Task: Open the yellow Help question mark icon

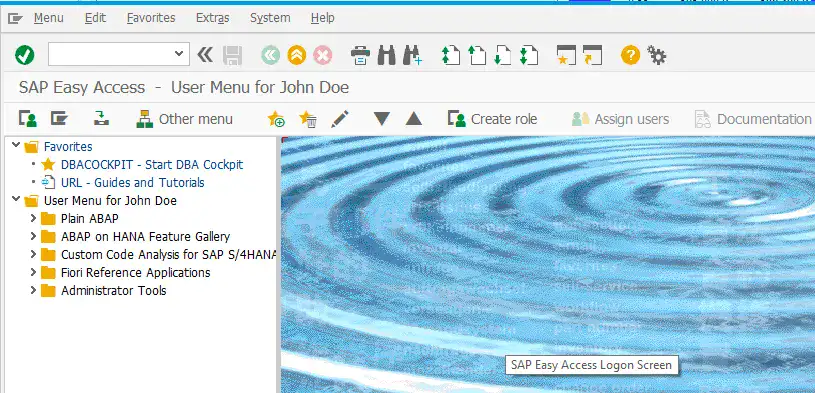Action: click(x=630, y=55)
